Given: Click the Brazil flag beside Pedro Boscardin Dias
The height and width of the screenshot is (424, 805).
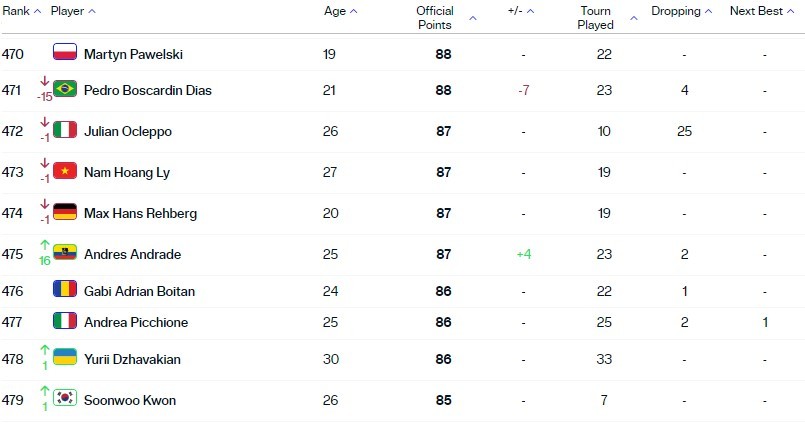Looking at the screenshot, I should click(65, 88).
